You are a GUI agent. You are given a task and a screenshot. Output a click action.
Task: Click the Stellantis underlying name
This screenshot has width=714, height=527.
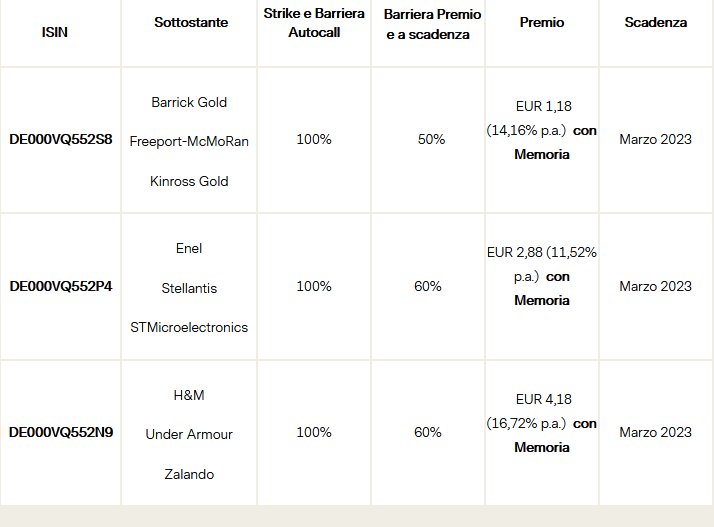[x=189, y=288]
